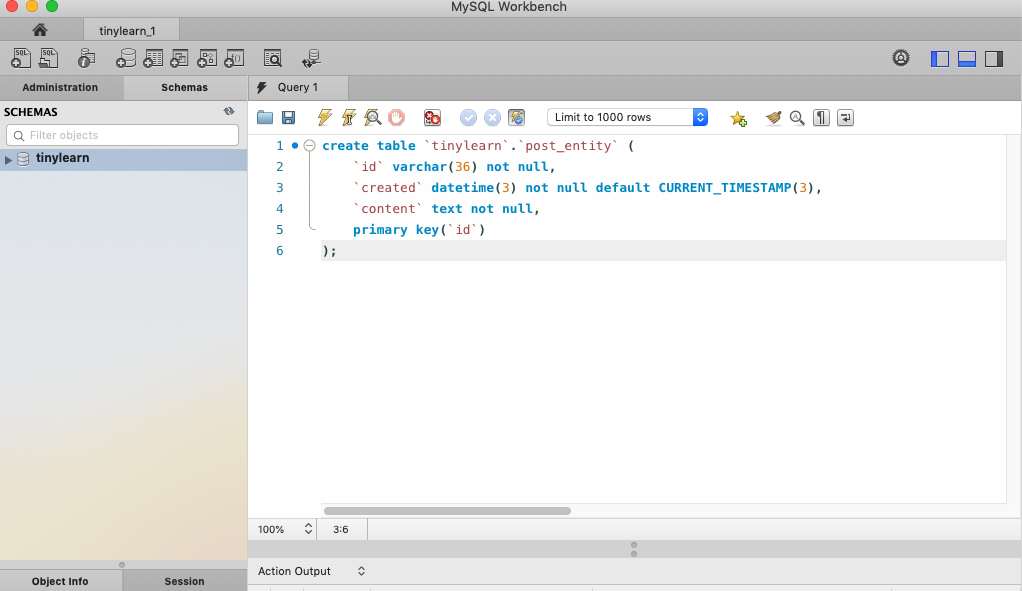Image resolution: width=1022 pixels, height=591 pixels.
Task: Open the Workbench home screen tab
Action: [x=40, y=30]
